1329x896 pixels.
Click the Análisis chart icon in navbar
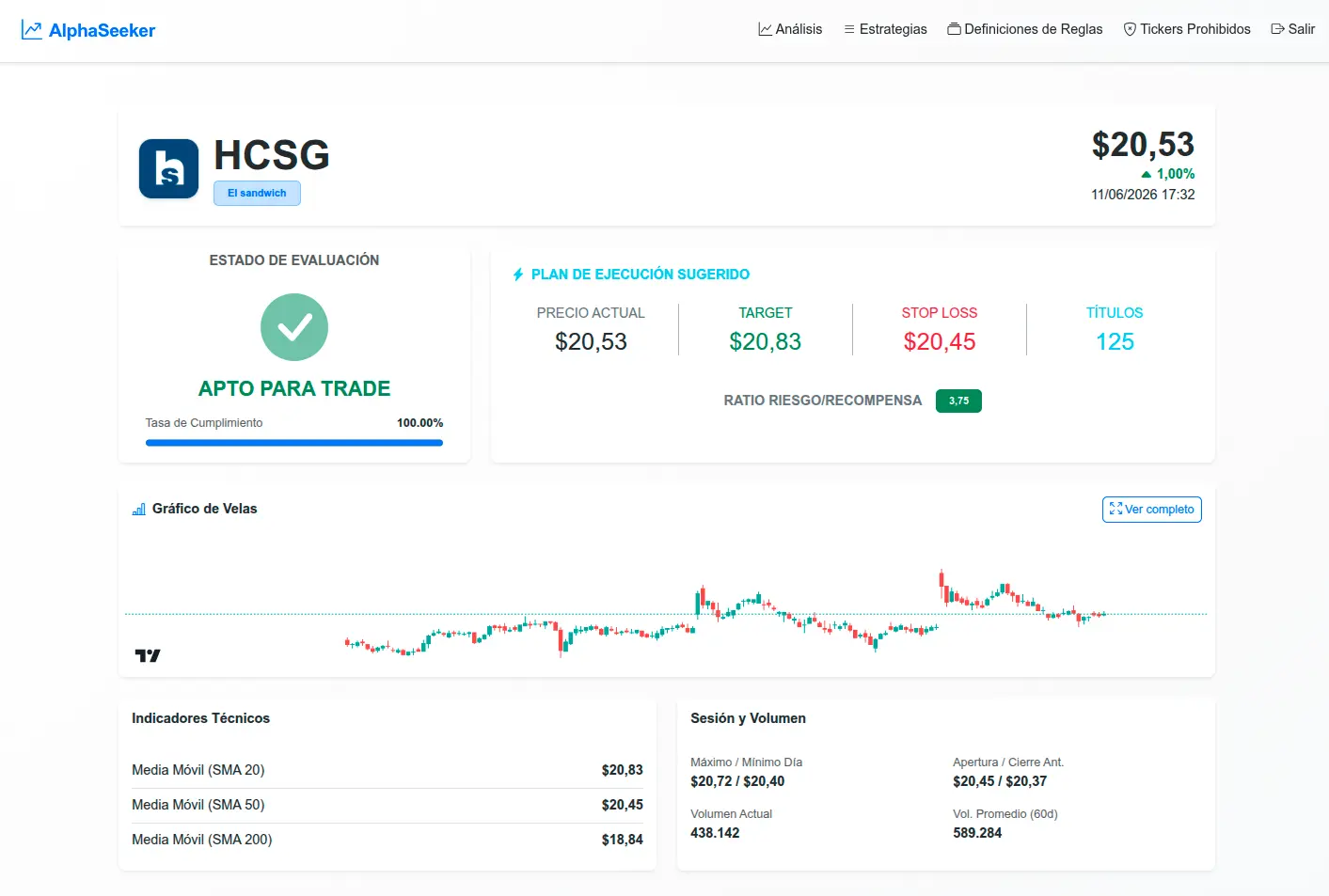tap(766, 29)
